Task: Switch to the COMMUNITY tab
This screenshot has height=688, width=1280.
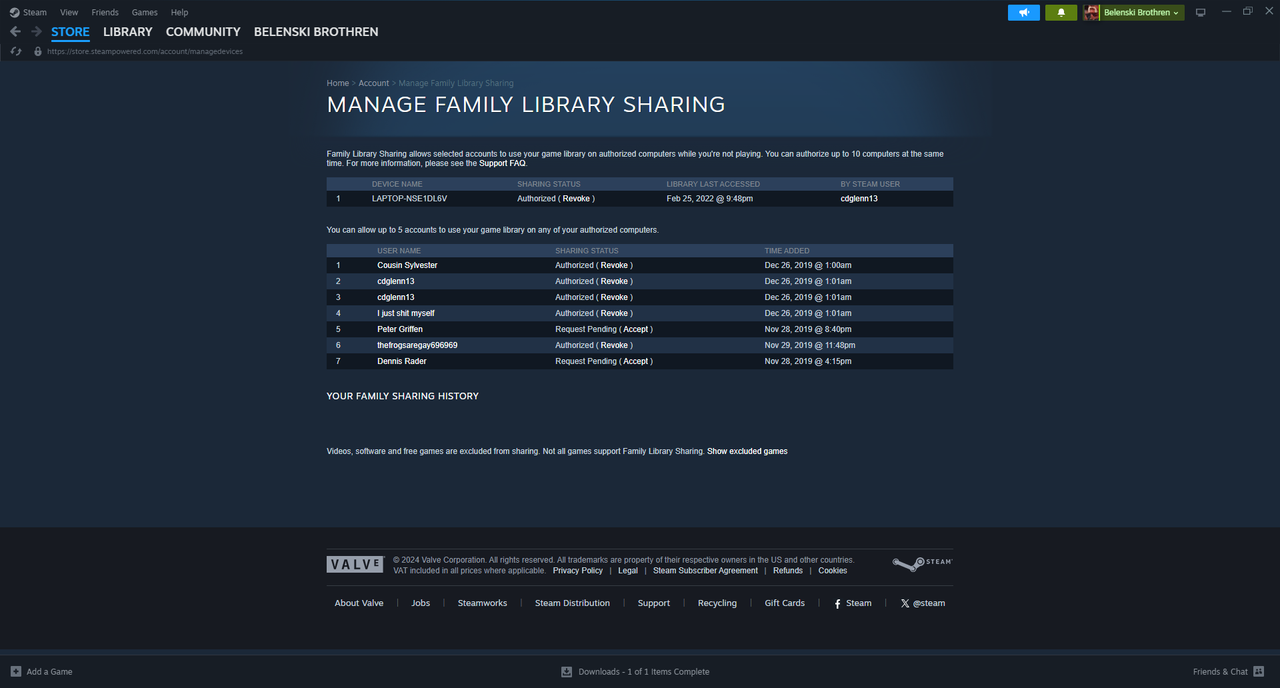Action: click(x=203, y=32)
